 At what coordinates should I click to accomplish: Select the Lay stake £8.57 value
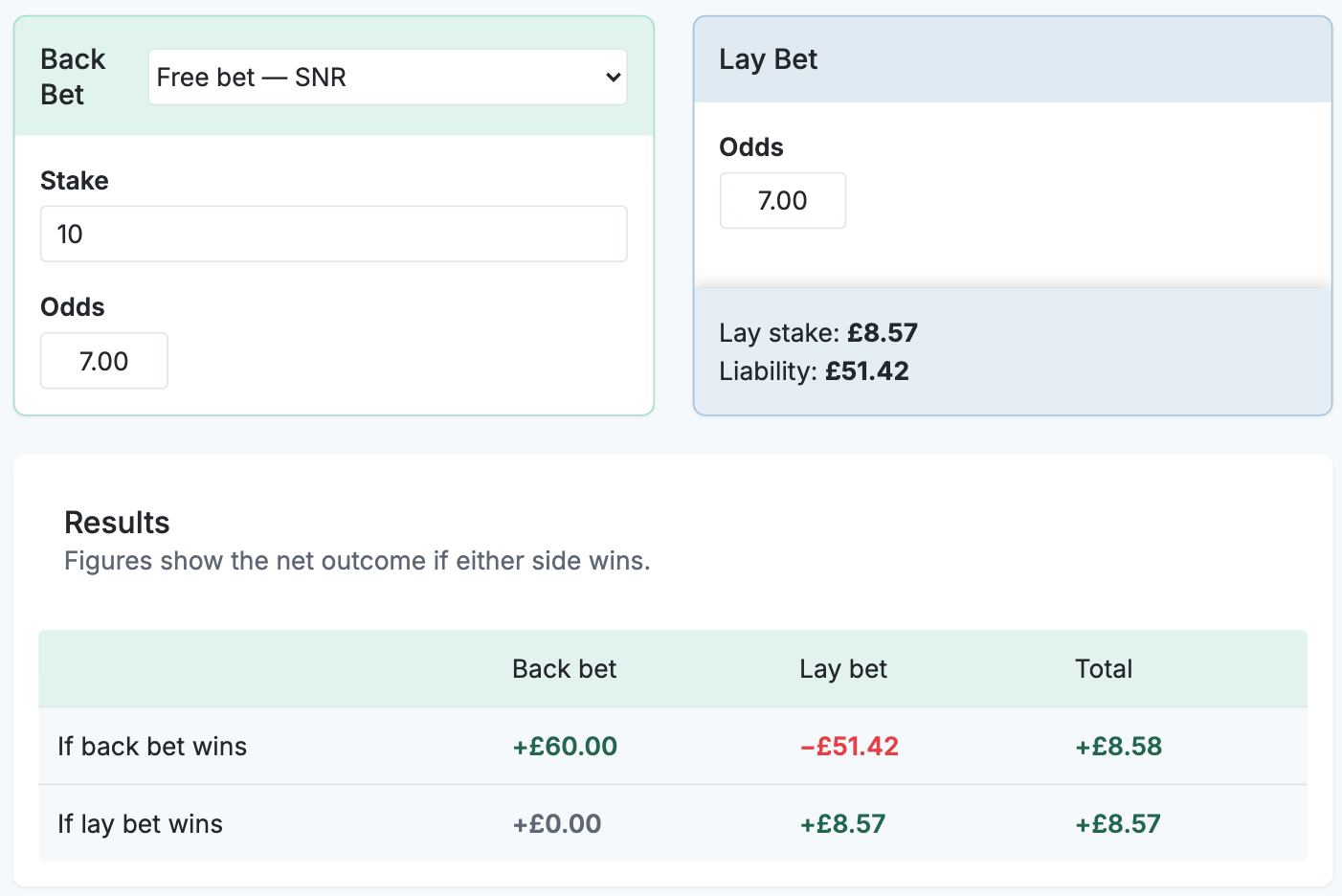pos(882,333)
